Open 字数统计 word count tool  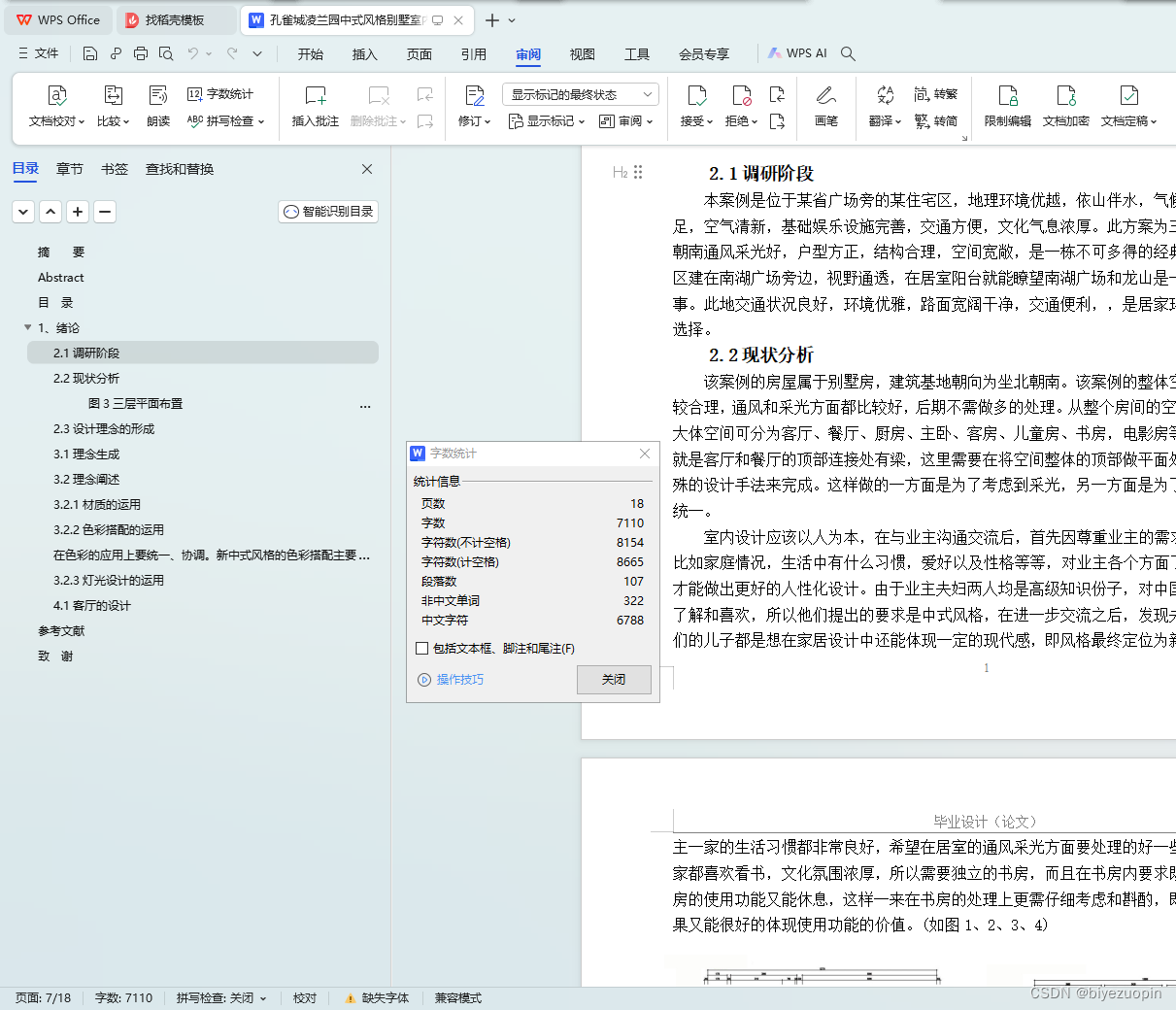220,94
